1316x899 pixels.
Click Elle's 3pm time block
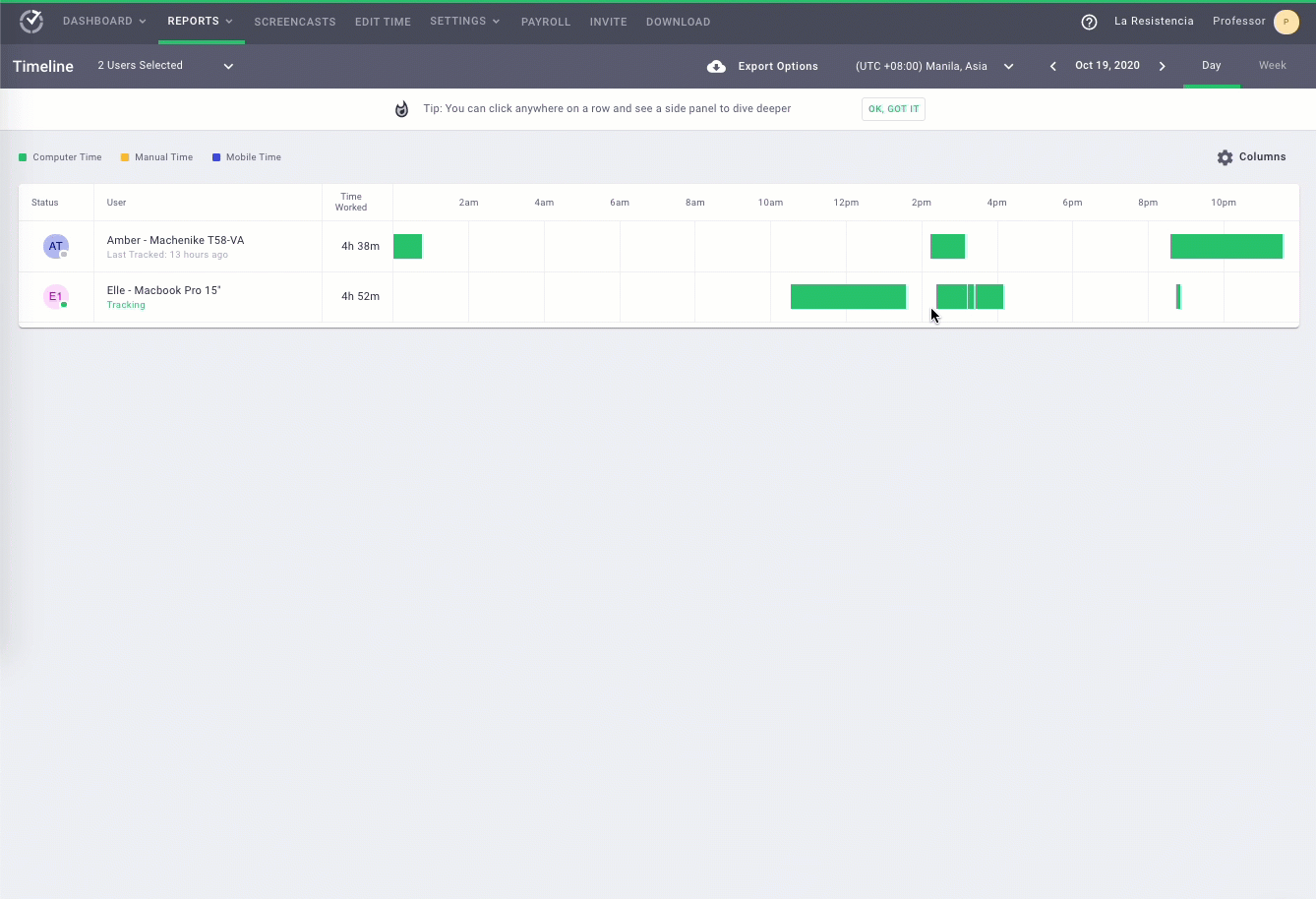pos(970,296)
